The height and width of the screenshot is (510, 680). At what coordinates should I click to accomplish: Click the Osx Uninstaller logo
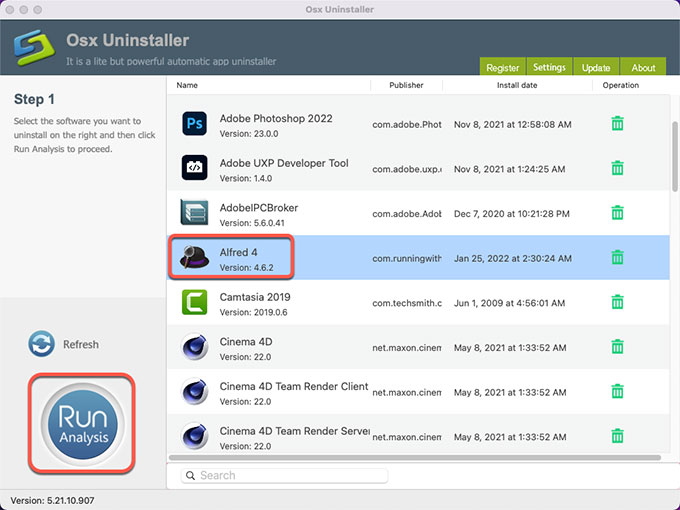pos(35,47)
